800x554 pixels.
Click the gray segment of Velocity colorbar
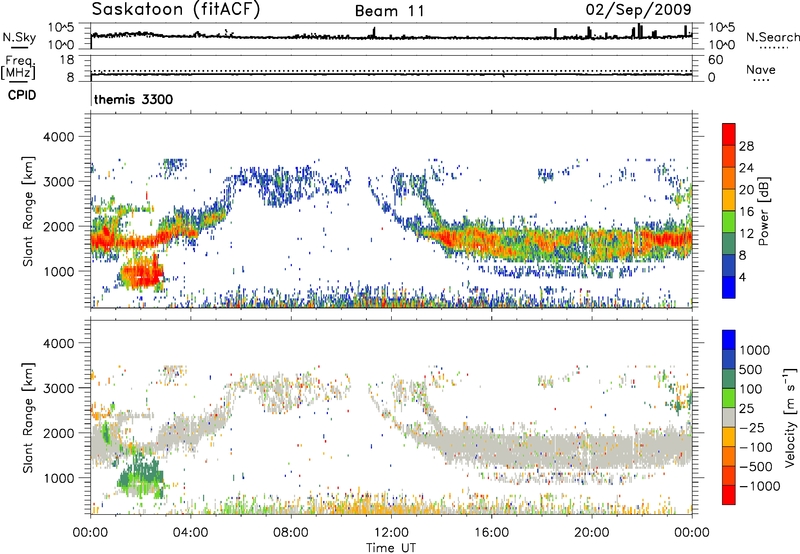coord(729,418)
